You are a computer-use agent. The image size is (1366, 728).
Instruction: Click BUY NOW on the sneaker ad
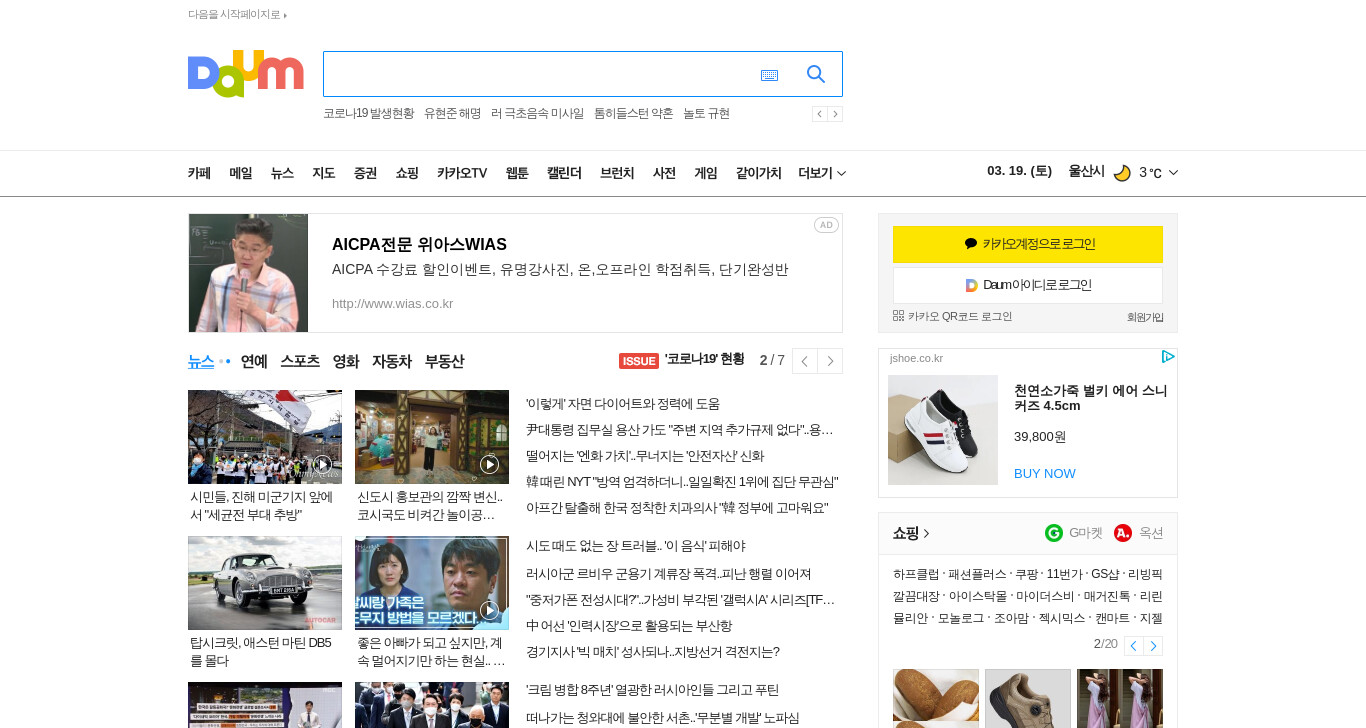(x=1045, y=473)
